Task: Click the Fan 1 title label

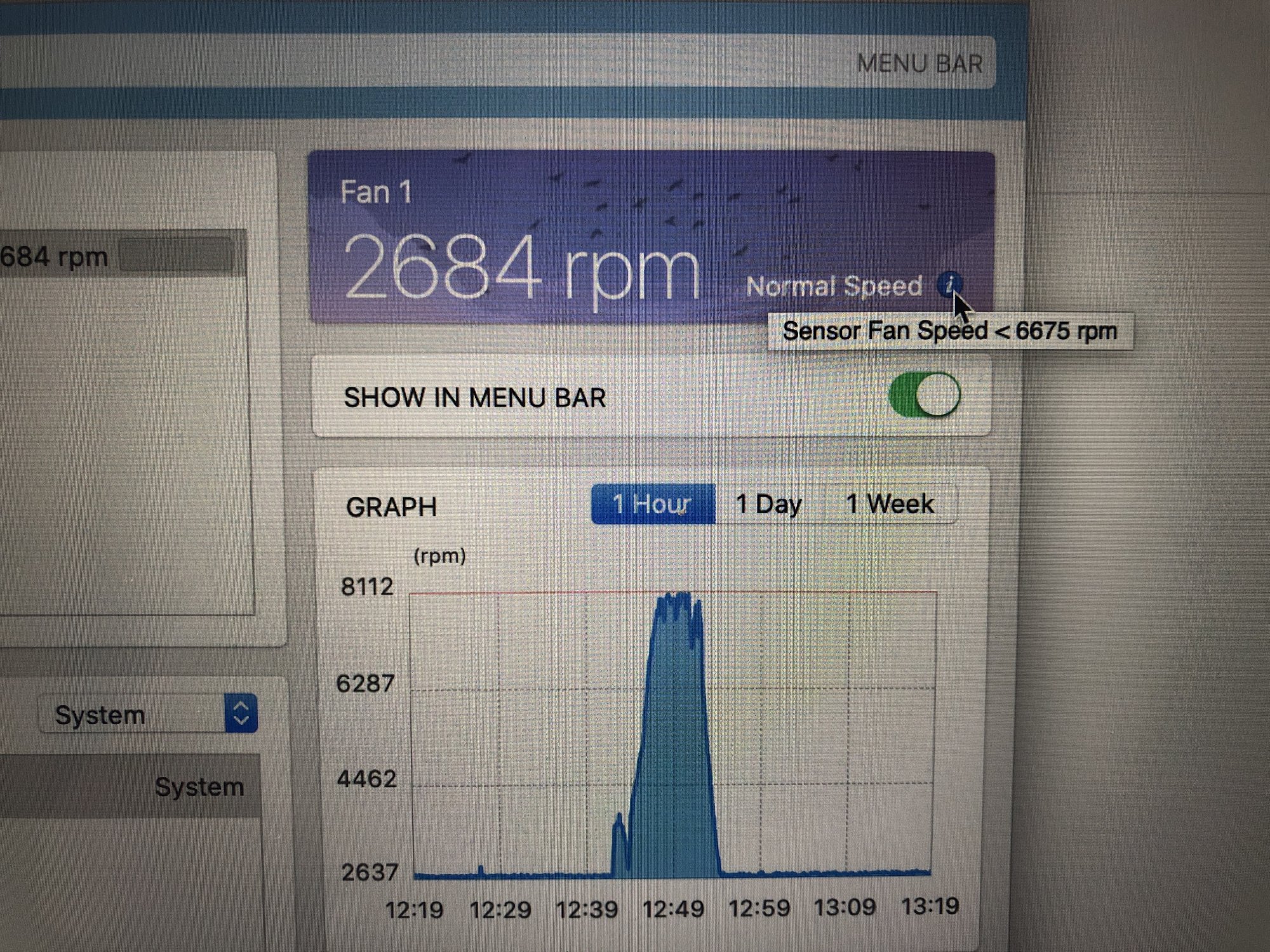Action: 376,192
